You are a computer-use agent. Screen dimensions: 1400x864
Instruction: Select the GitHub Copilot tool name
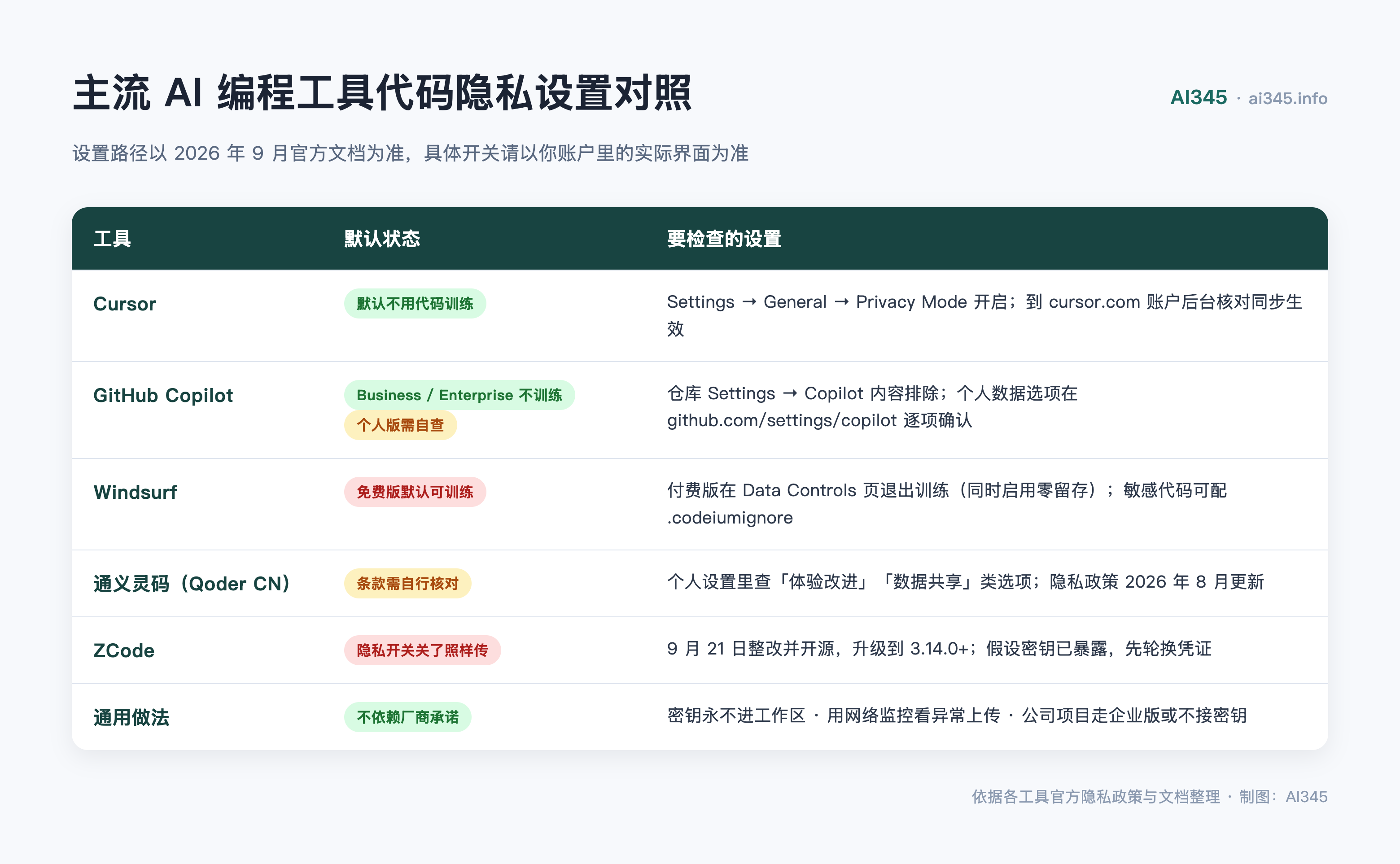[163, 395]
